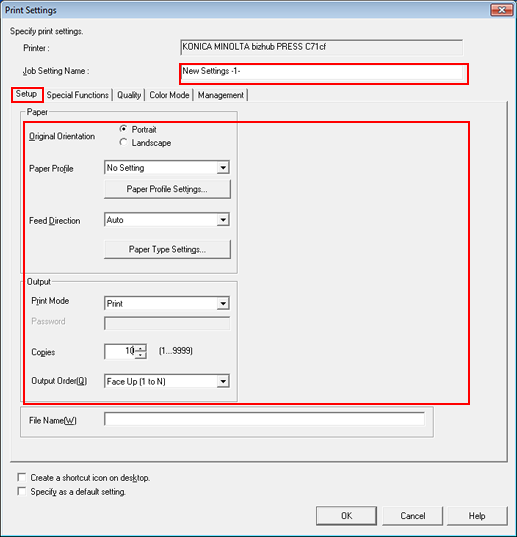
Task: Select the Portrait orientation radio button
Action: [x=123, y=129]
